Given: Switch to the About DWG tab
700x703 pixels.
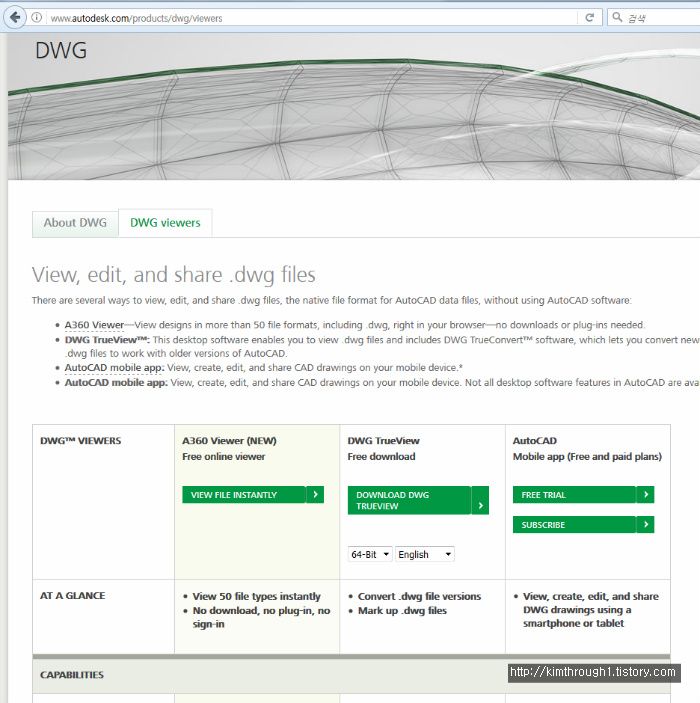Looking at the screenshot, I should coord(75,223).
